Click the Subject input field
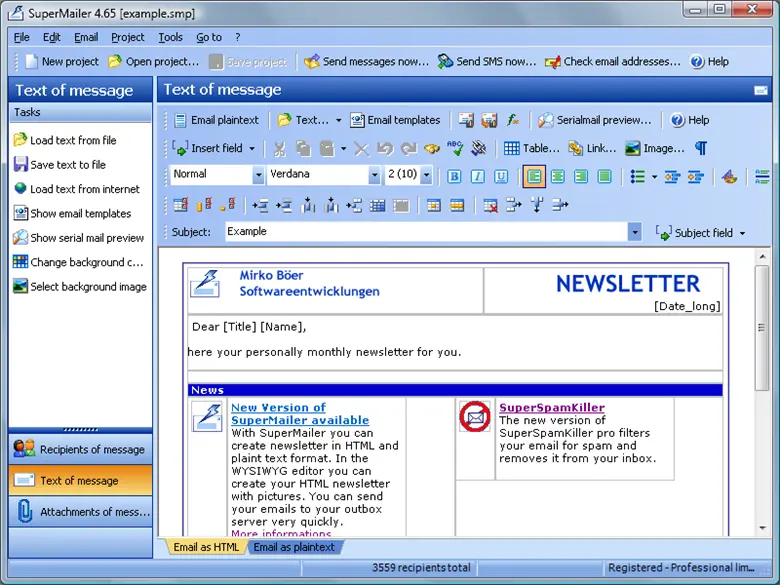This screenshot has height=585, width=780. point(426,232)
